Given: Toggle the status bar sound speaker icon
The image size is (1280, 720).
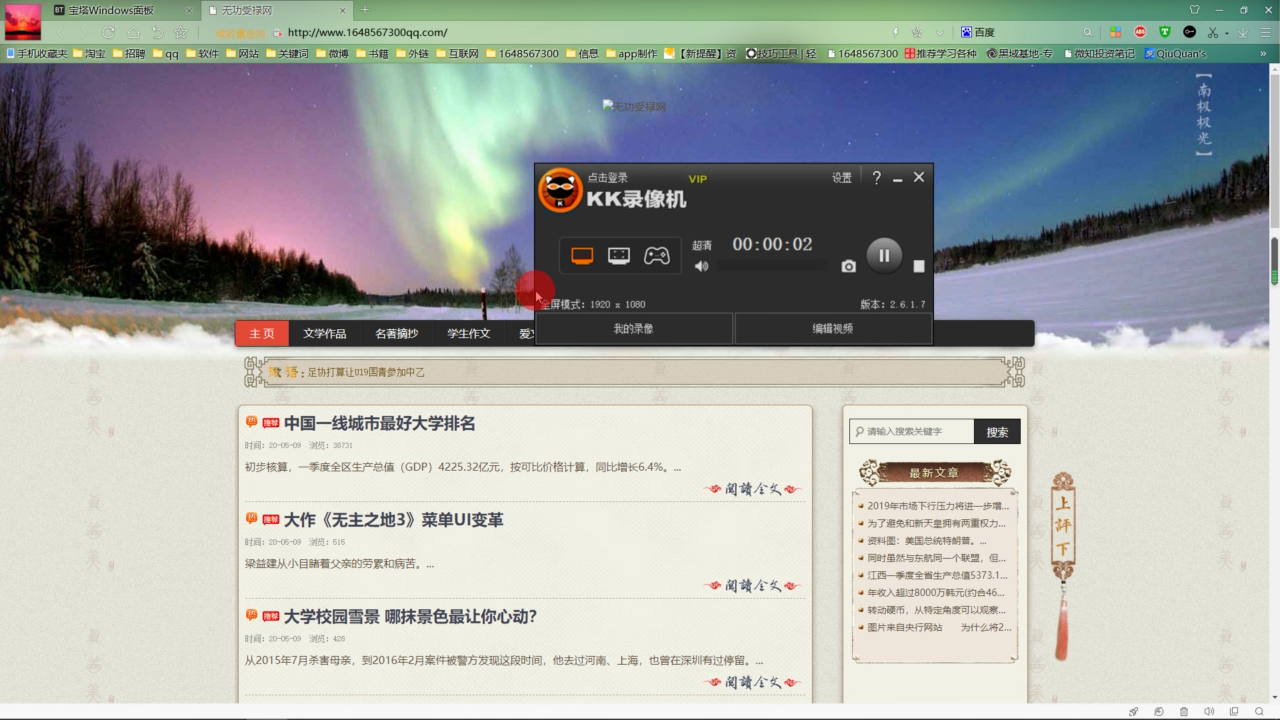Looking at the screenshot, I should pos(1209,711).
